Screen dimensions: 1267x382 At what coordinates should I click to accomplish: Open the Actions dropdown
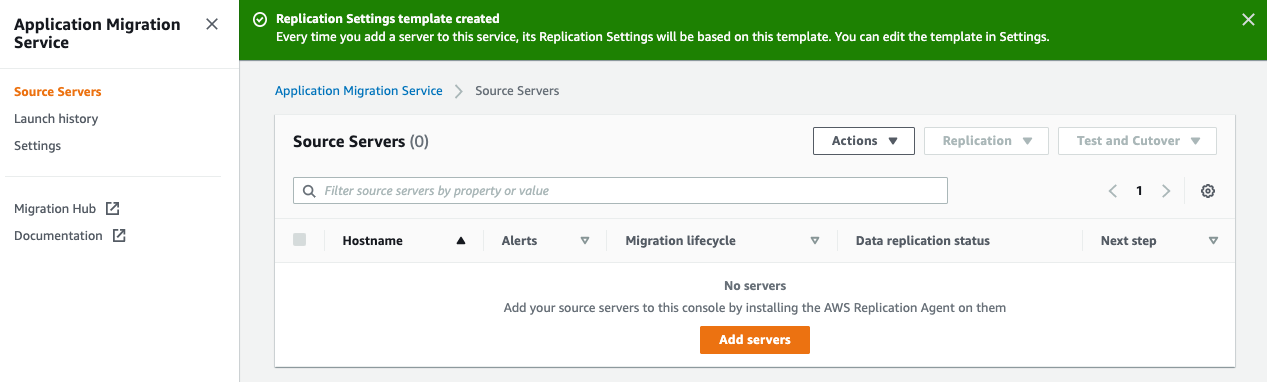[864, 141]
